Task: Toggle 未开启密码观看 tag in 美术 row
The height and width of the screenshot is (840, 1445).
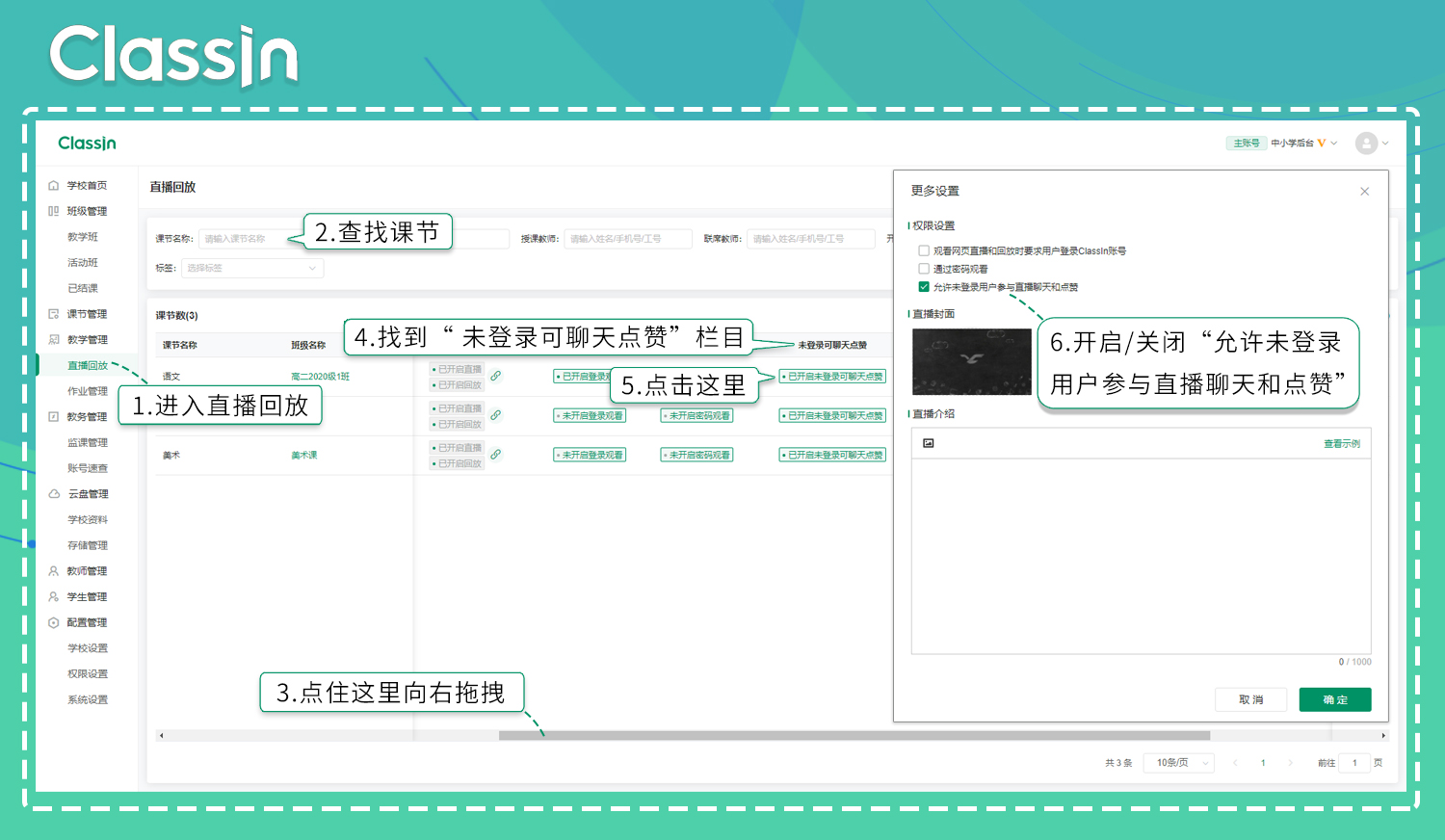Action: coord(696,455)
